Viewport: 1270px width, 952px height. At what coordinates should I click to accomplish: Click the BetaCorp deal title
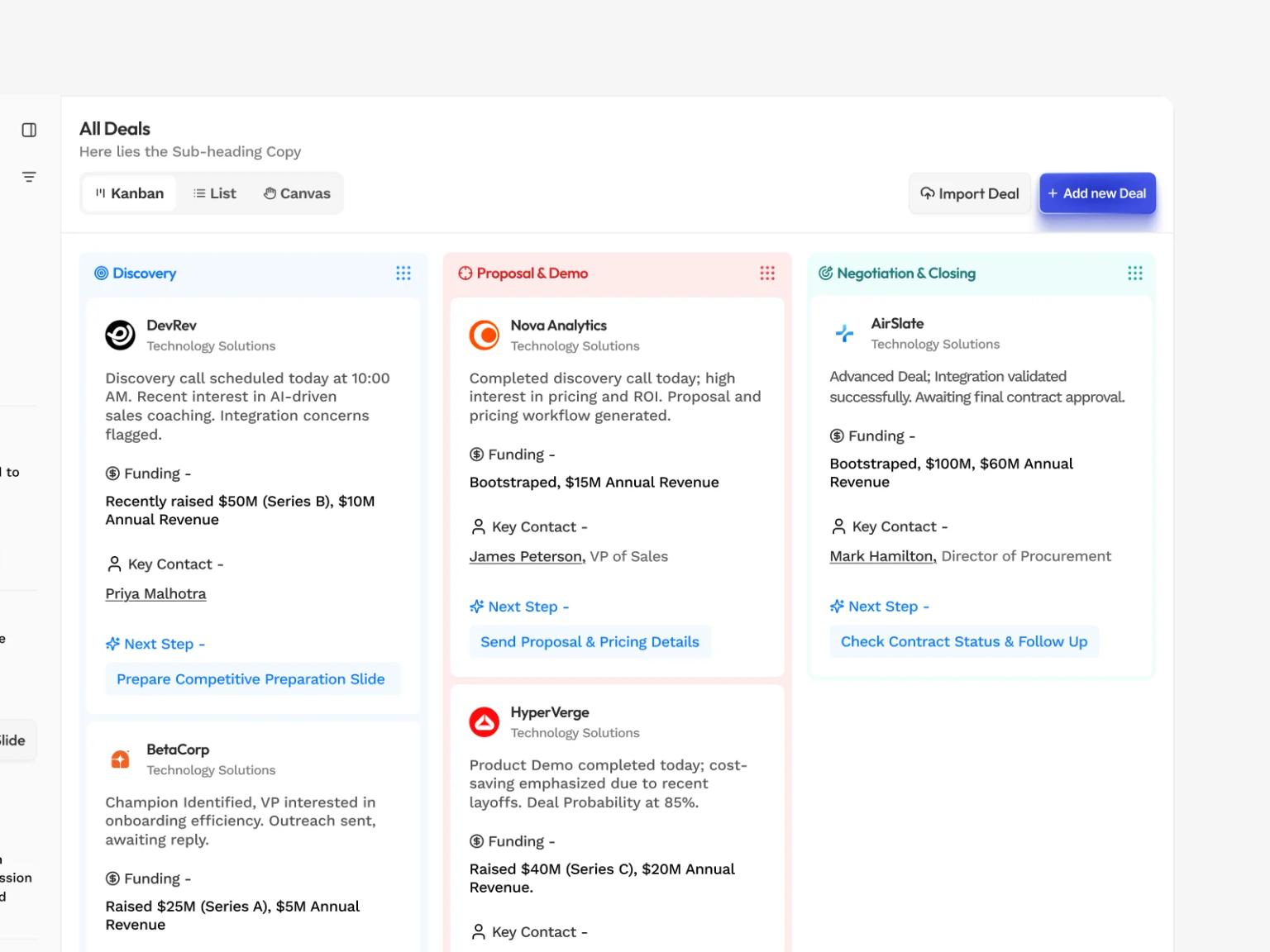[x=178, y=750]
